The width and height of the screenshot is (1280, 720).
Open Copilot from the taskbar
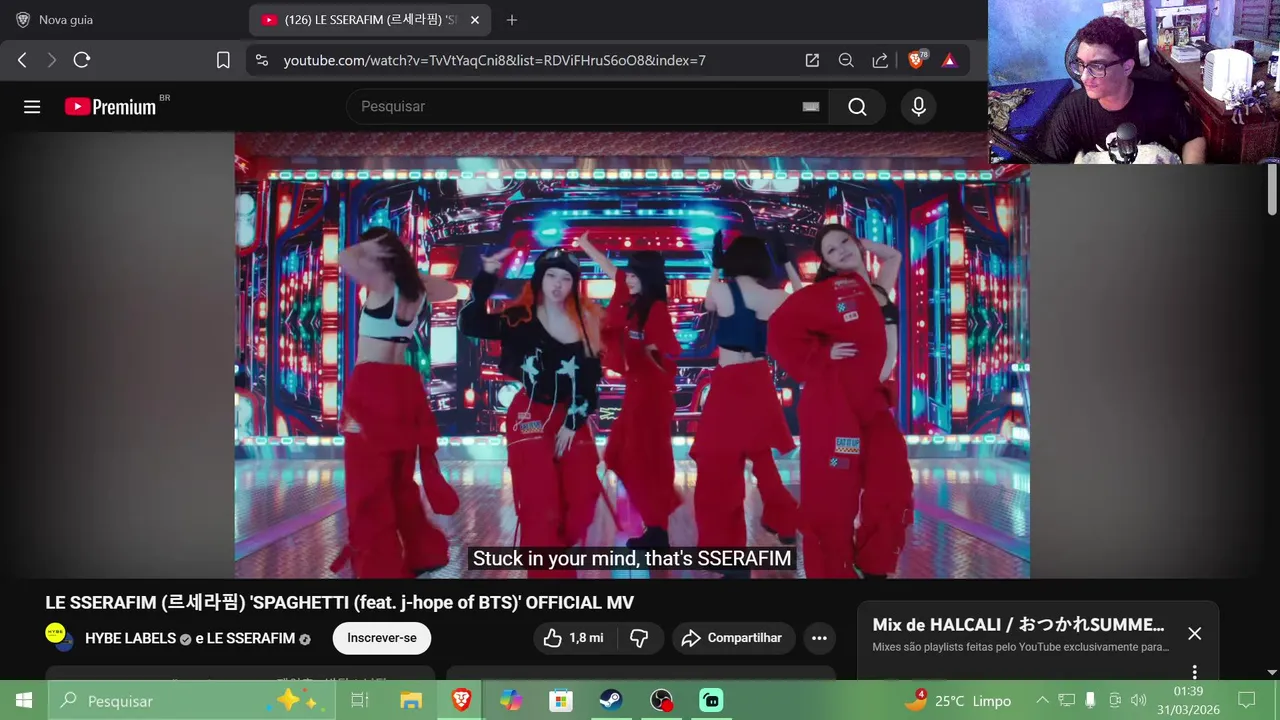(x=511, y=701)
